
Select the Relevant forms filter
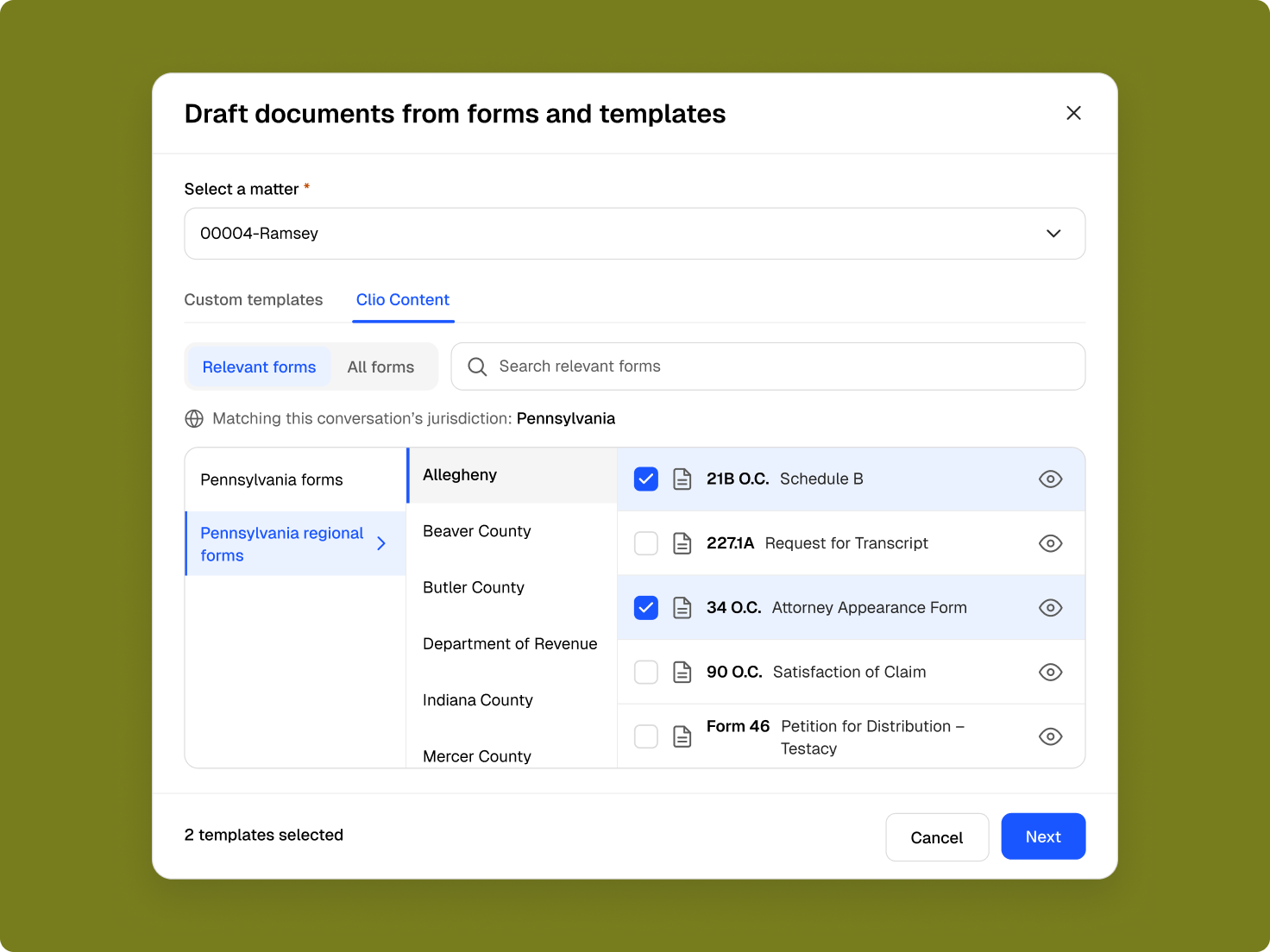pyautogui.click(x=259, y=367)
